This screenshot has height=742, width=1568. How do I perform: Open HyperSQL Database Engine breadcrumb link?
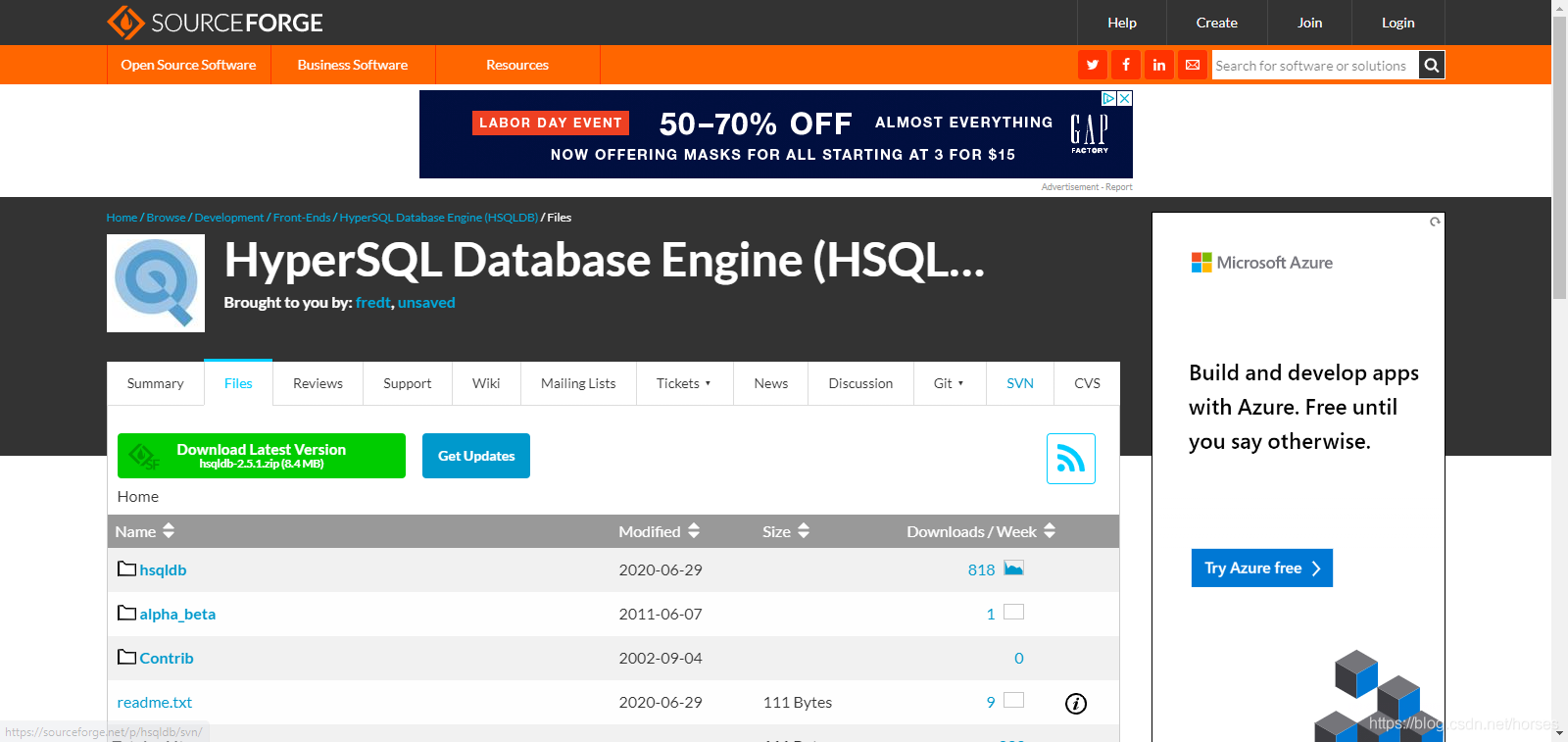pos(439,218)
